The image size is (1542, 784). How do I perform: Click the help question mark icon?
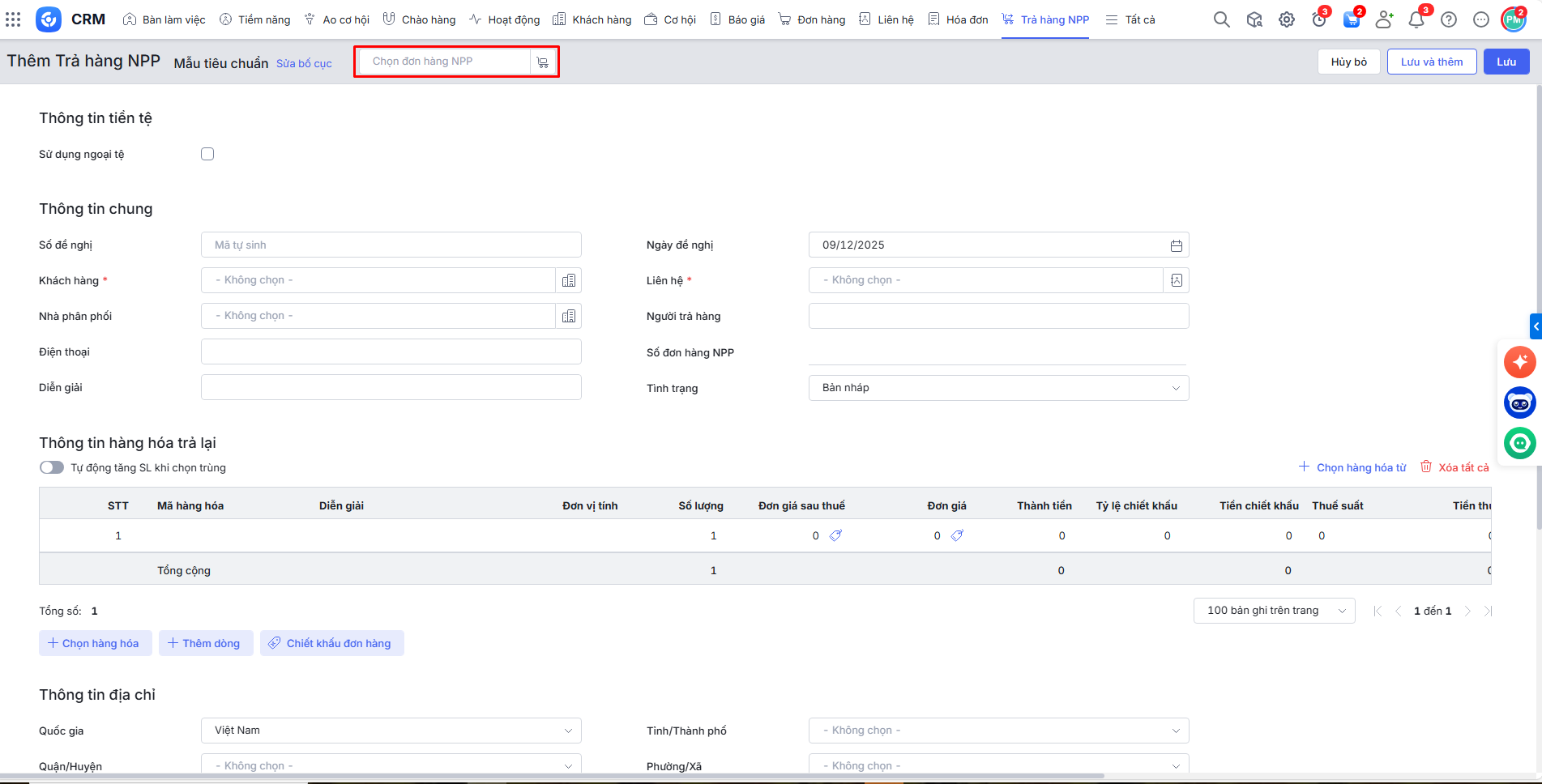tap(1449, 19)
